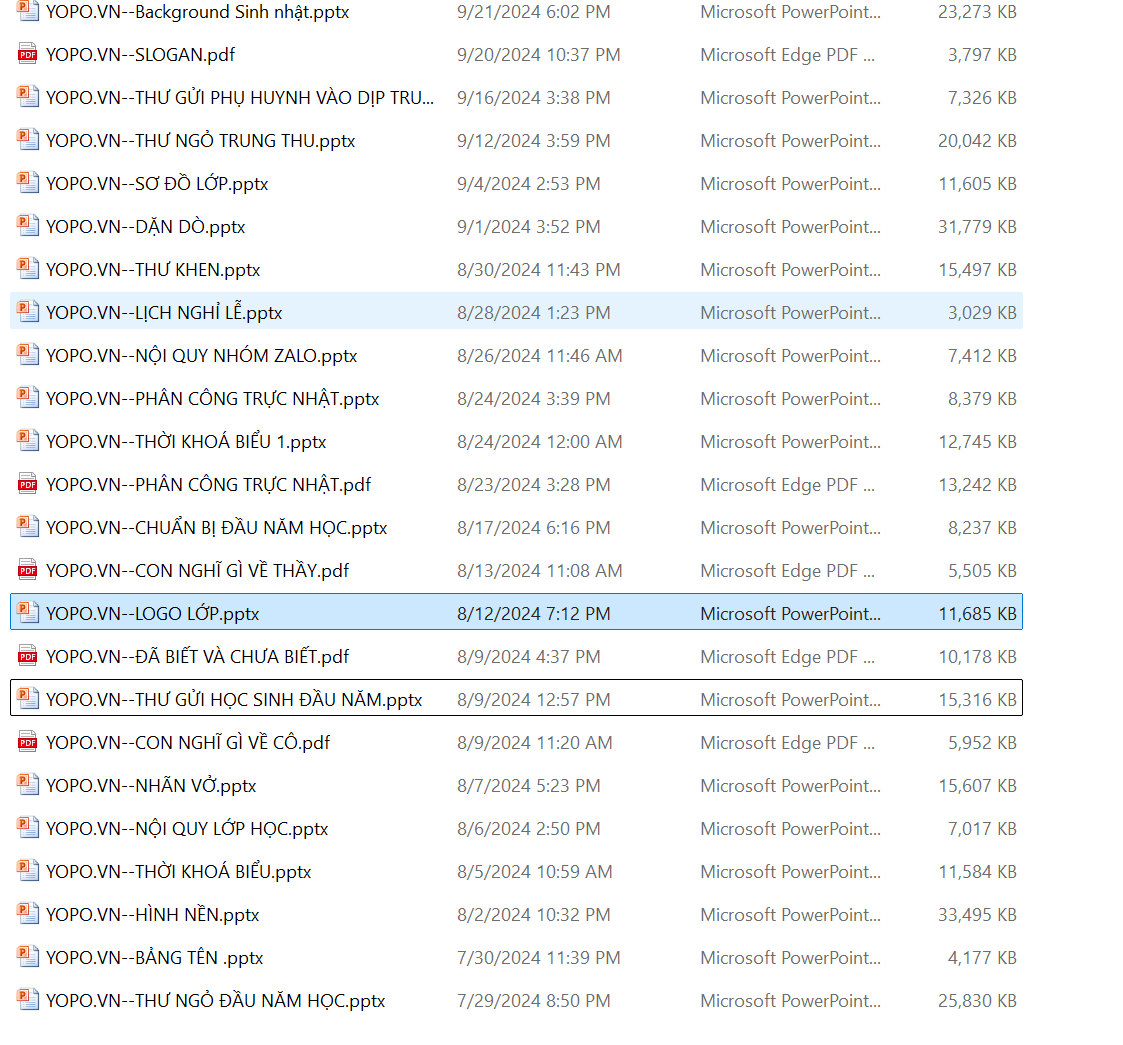Select THỜI KHOÁ BIỂU 1.pptx file
1123x1045 pixels.
pos(186,442)
